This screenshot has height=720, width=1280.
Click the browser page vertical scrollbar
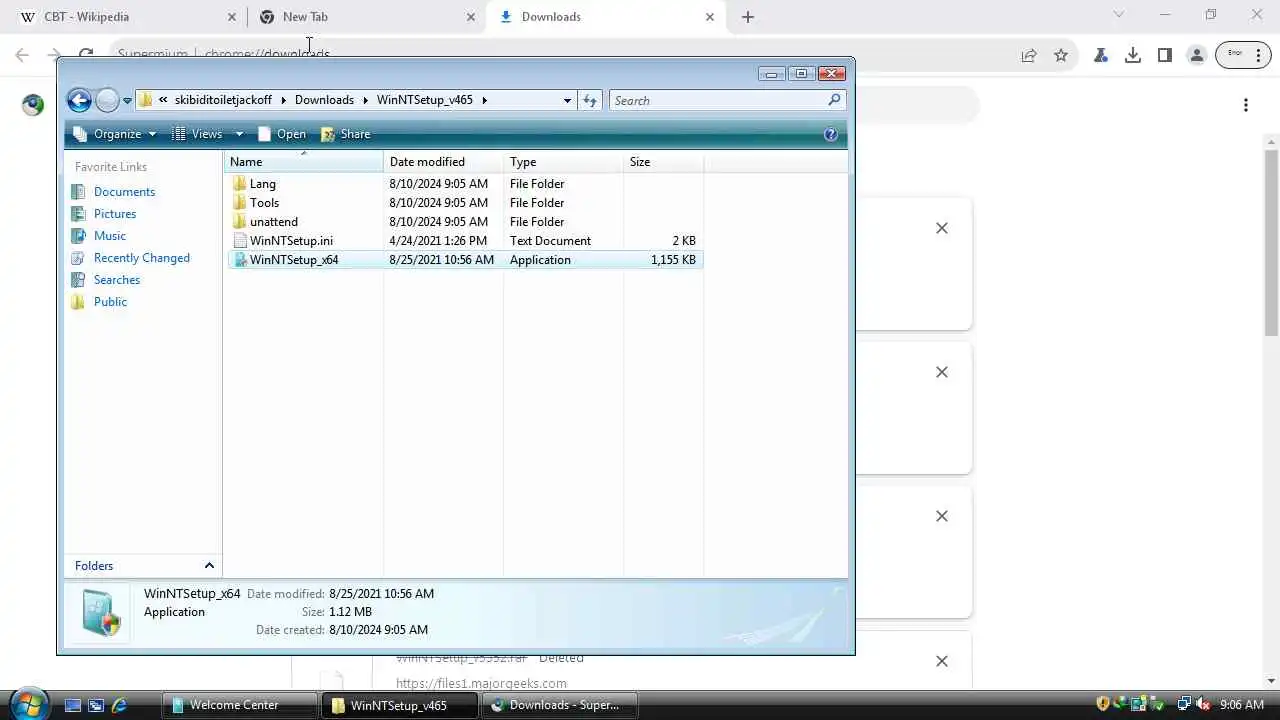(x=1271, y=243)
